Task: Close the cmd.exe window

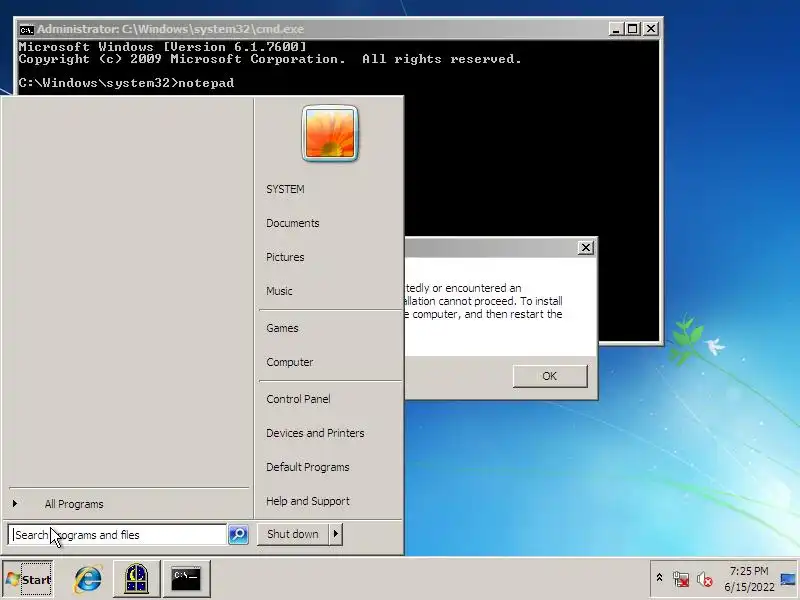Action: (651, 29)
